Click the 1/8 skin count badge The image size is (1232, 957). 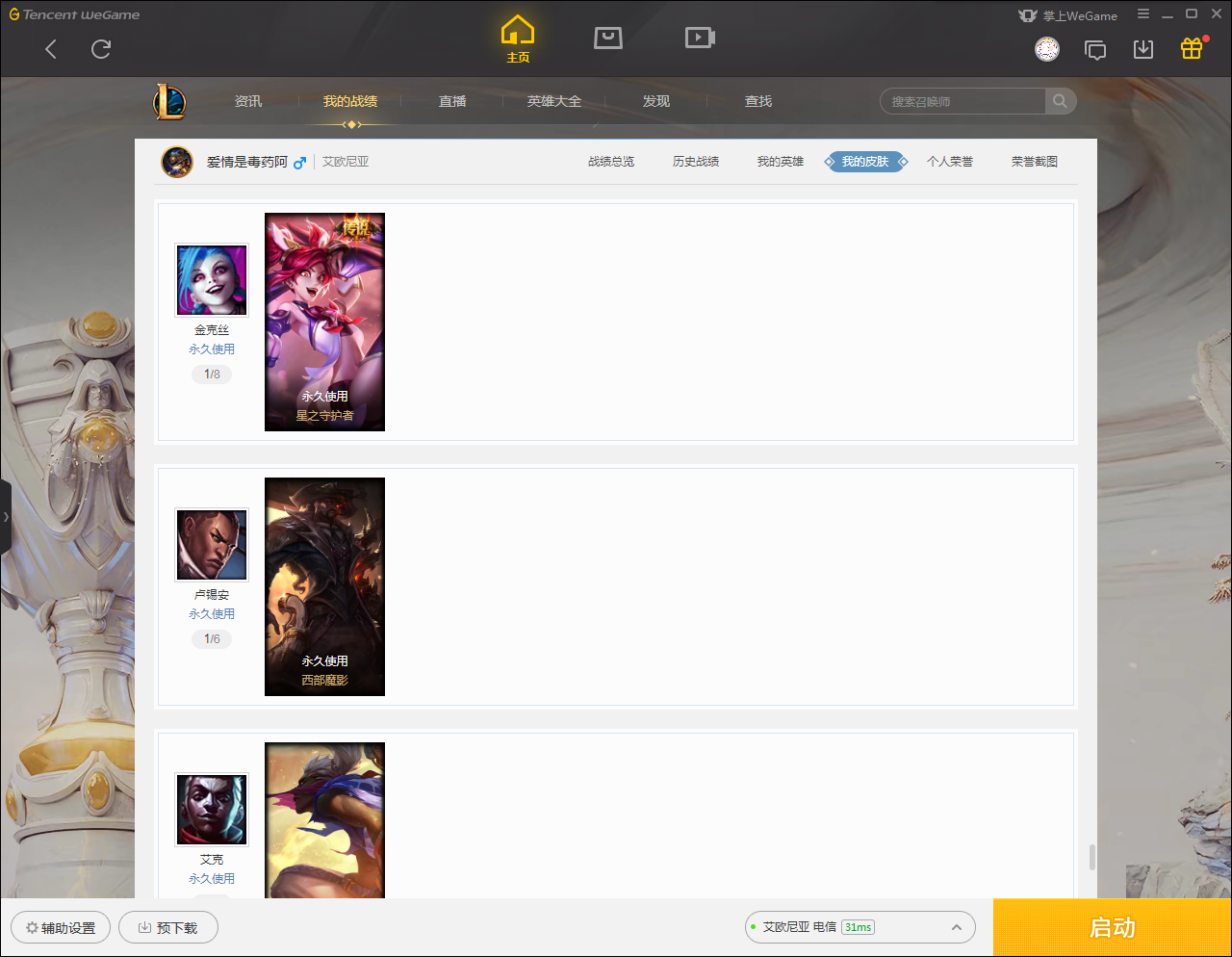click(x=212, y=375)
